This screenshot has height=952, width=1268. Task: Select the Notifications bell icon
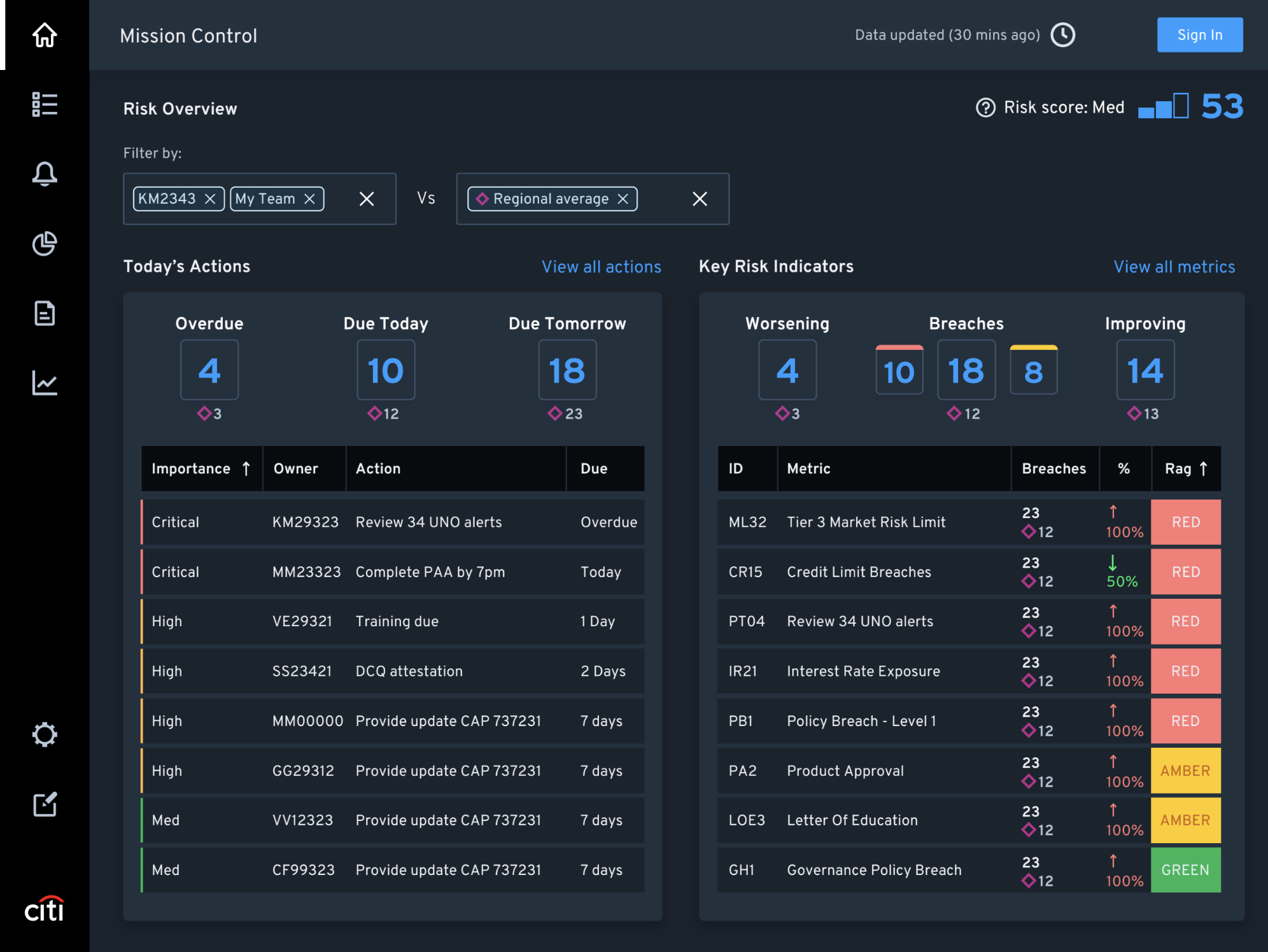click(x=44, y=173)
